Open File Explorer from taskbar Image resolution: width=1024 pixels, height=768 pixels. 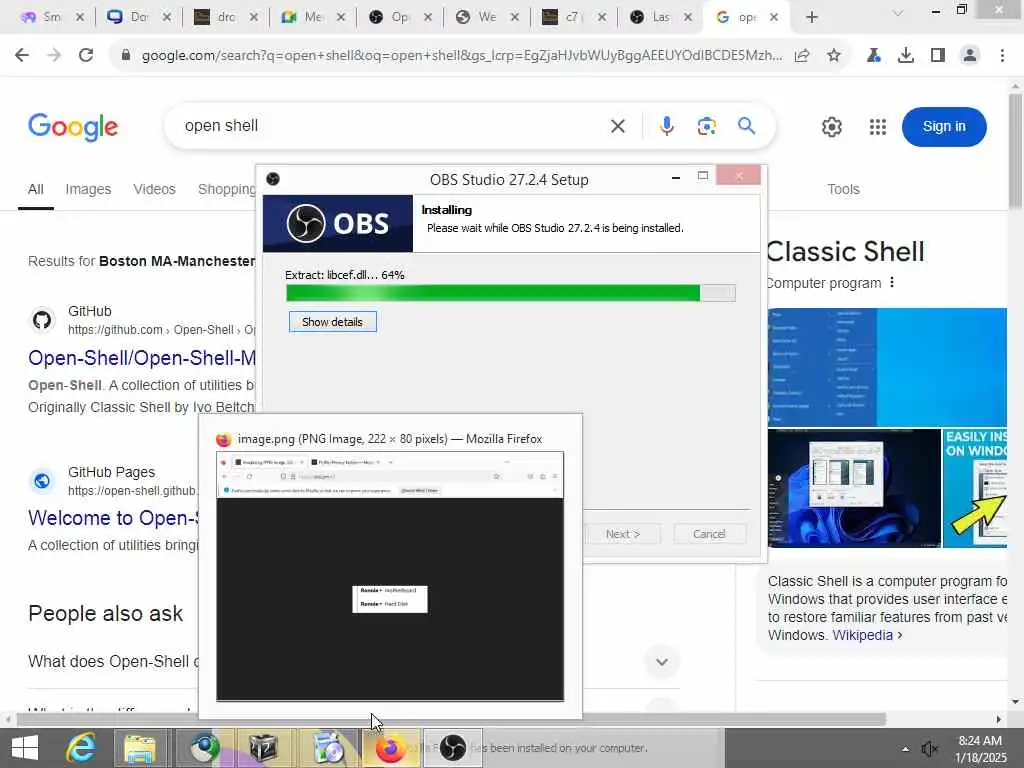click(x=140, y=748)
